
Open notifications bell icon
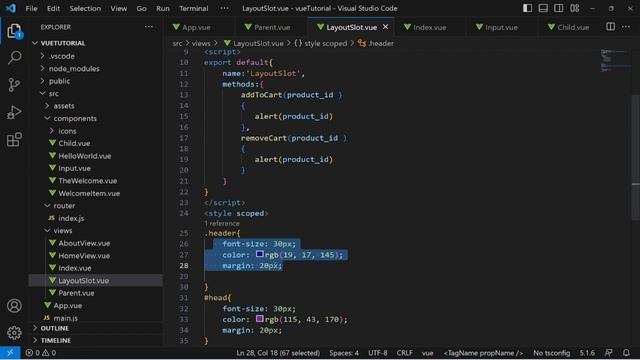(x=626, y=353)
